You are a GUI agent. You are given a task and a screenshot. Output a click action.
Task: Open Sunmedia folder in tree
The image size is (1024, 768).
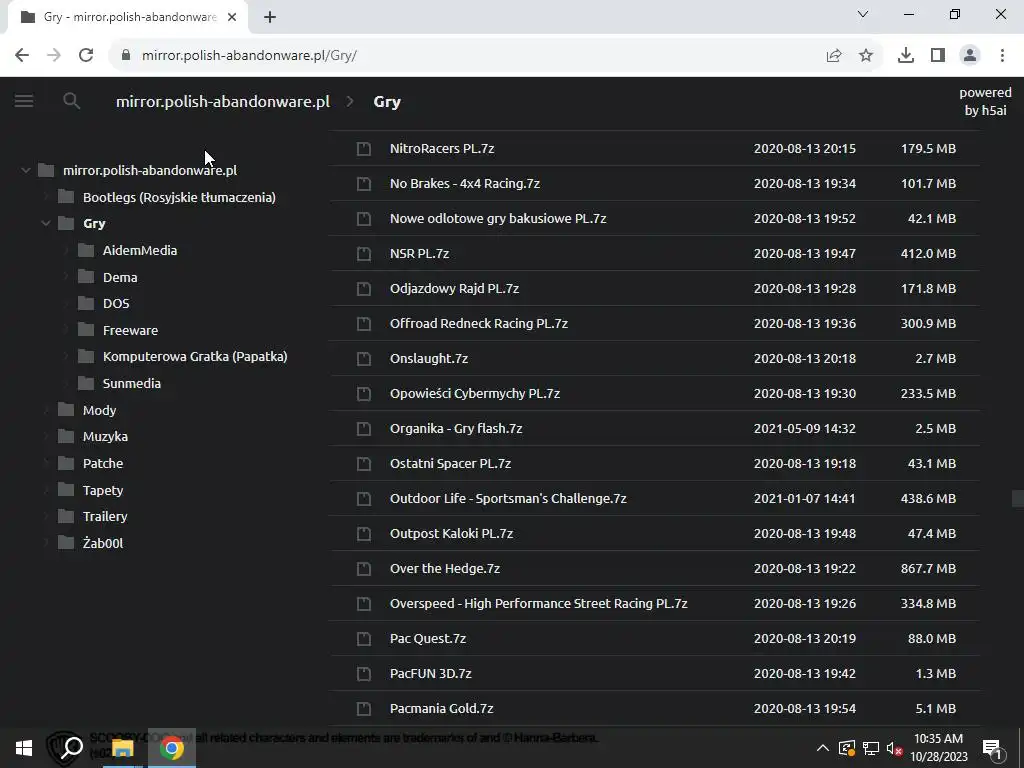tap(131, 383)
